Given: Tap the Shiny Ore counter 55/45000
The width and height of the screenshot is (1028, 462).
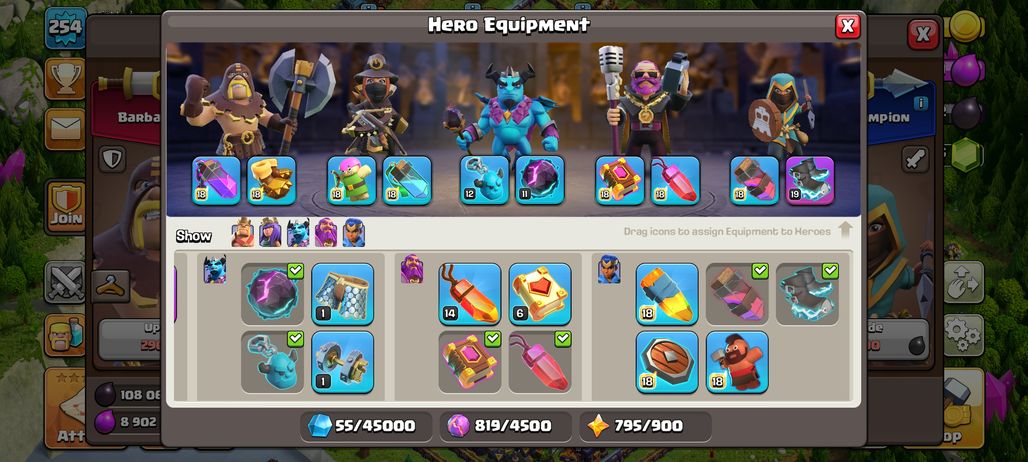Looking at the screenshot, I should coord(366,426).
